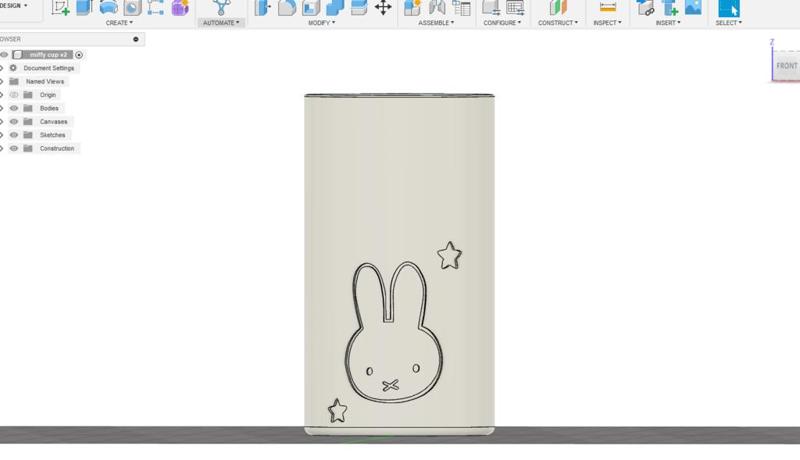This screenshot has height=460, width=800.
Task: Open the Bill of Materials table icon
Action: [461, 7]
